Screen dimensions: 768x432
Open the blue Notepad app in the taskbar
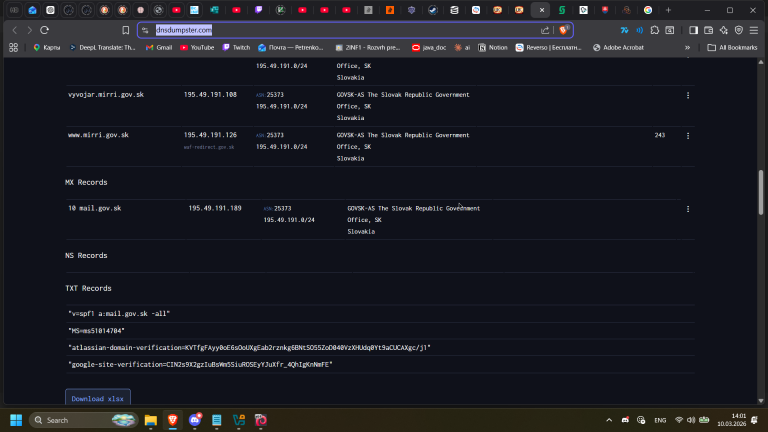click(x=216, y=420)
